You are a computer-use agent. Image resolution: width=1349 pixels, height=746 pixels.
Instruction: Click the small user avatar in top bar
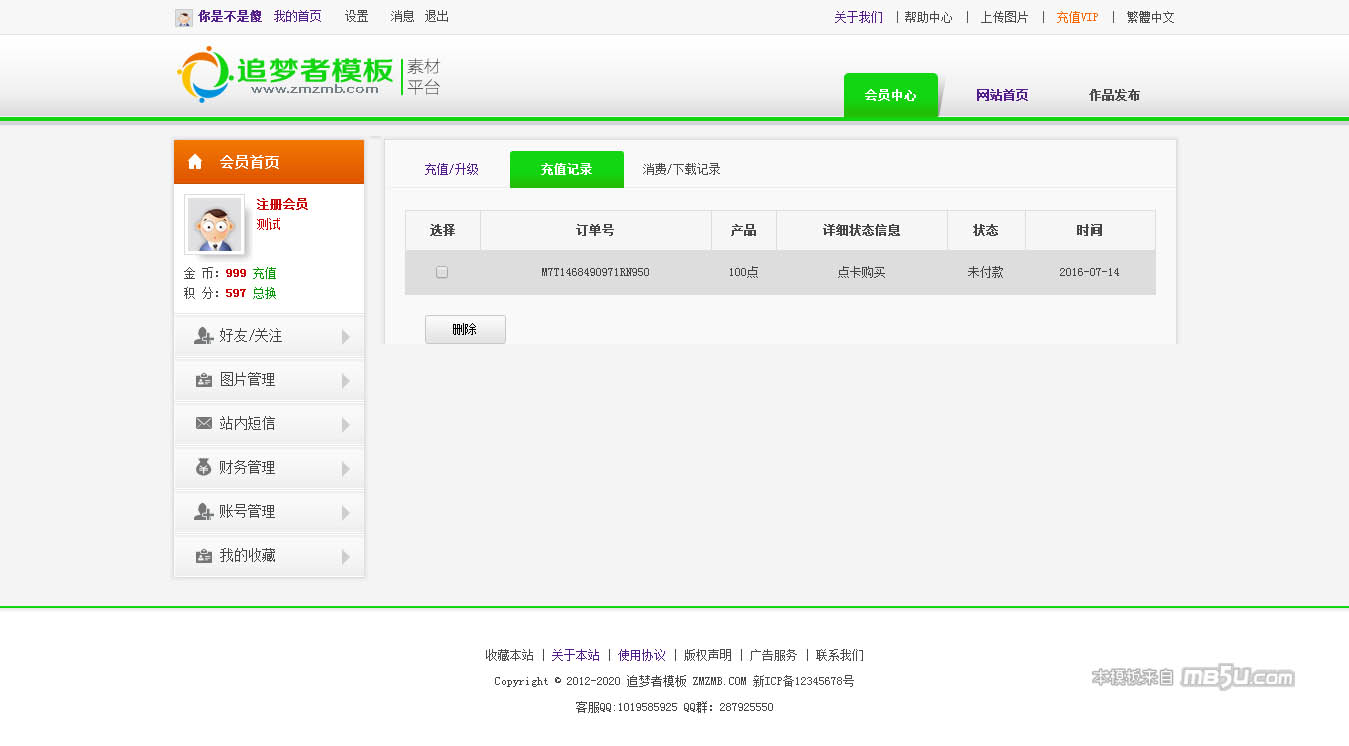click(184, 17)
